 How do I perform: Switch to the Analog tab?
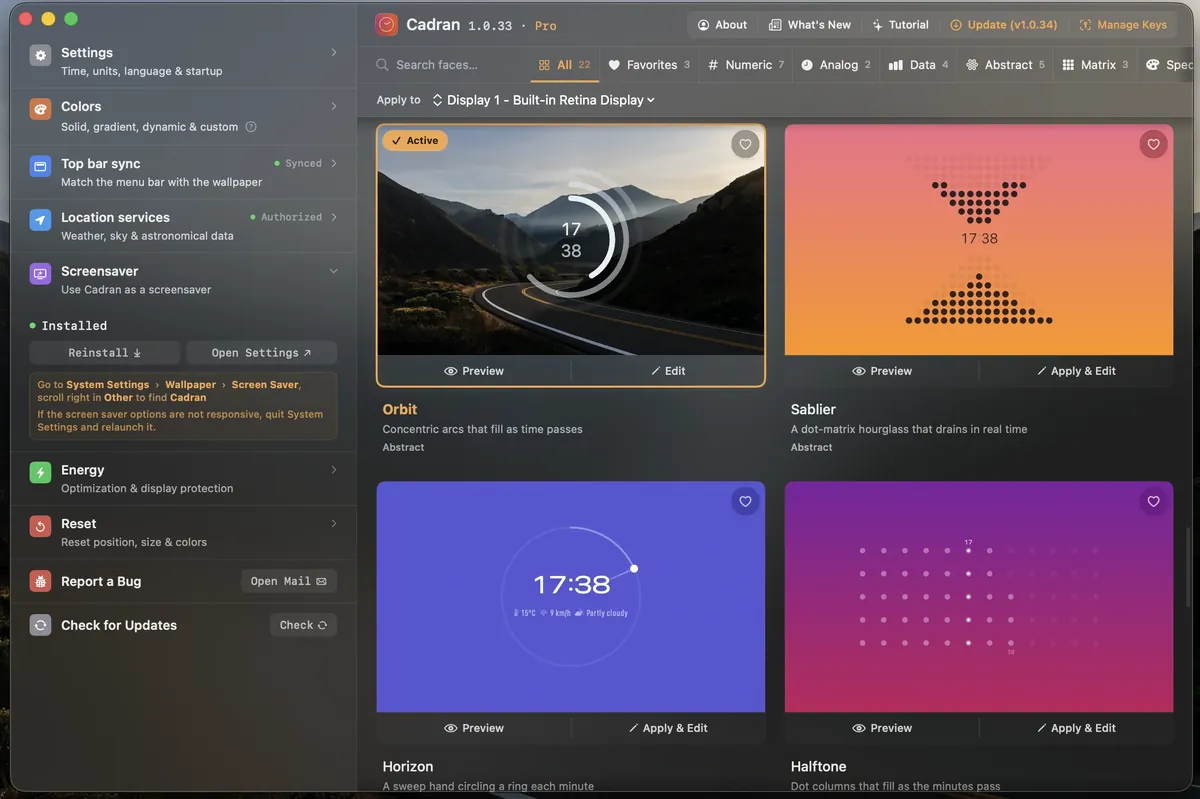[836, 65]
